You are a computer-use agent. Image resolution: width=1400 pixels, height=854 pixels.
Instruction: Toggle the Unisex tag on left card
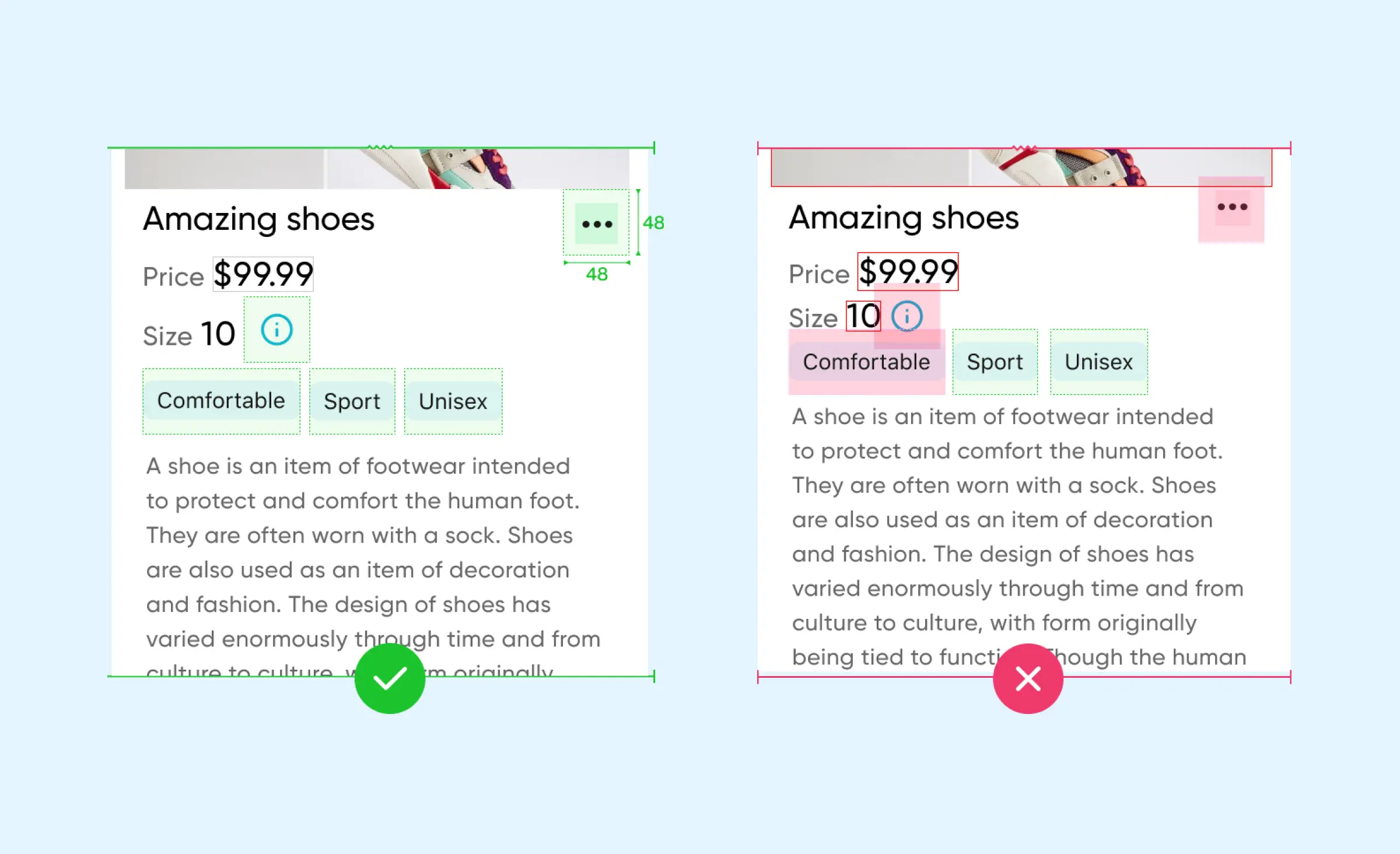tap(453, 400)
